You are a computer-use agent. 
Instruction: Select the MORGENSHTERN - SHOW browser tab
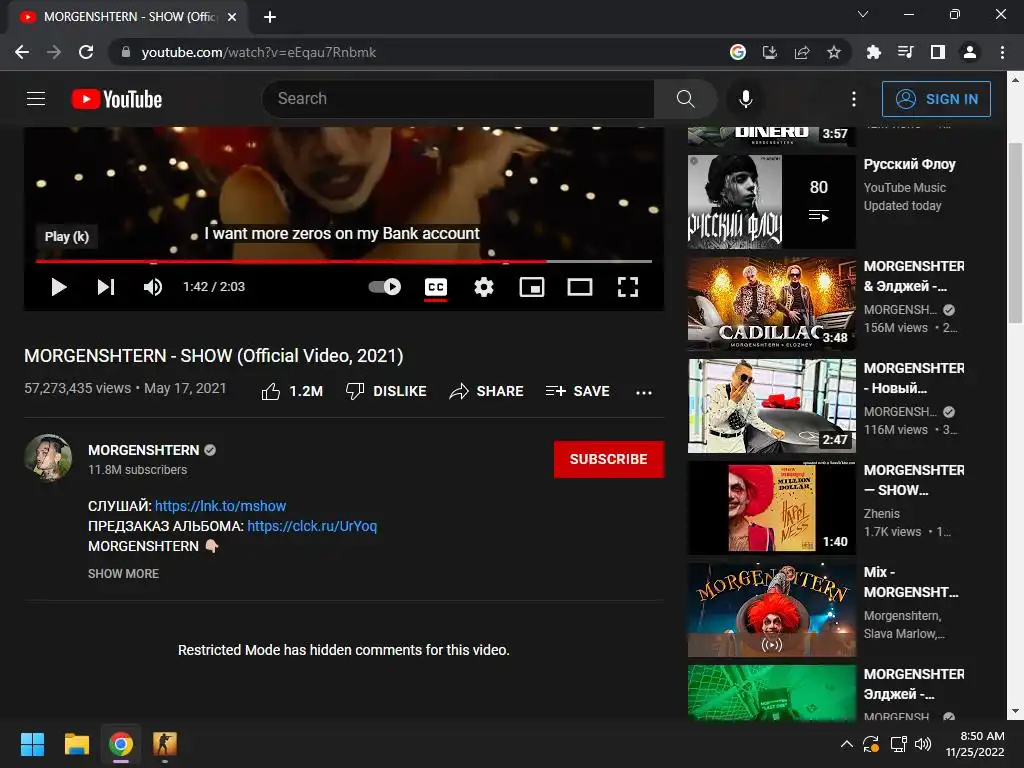[x=128, y=17]
